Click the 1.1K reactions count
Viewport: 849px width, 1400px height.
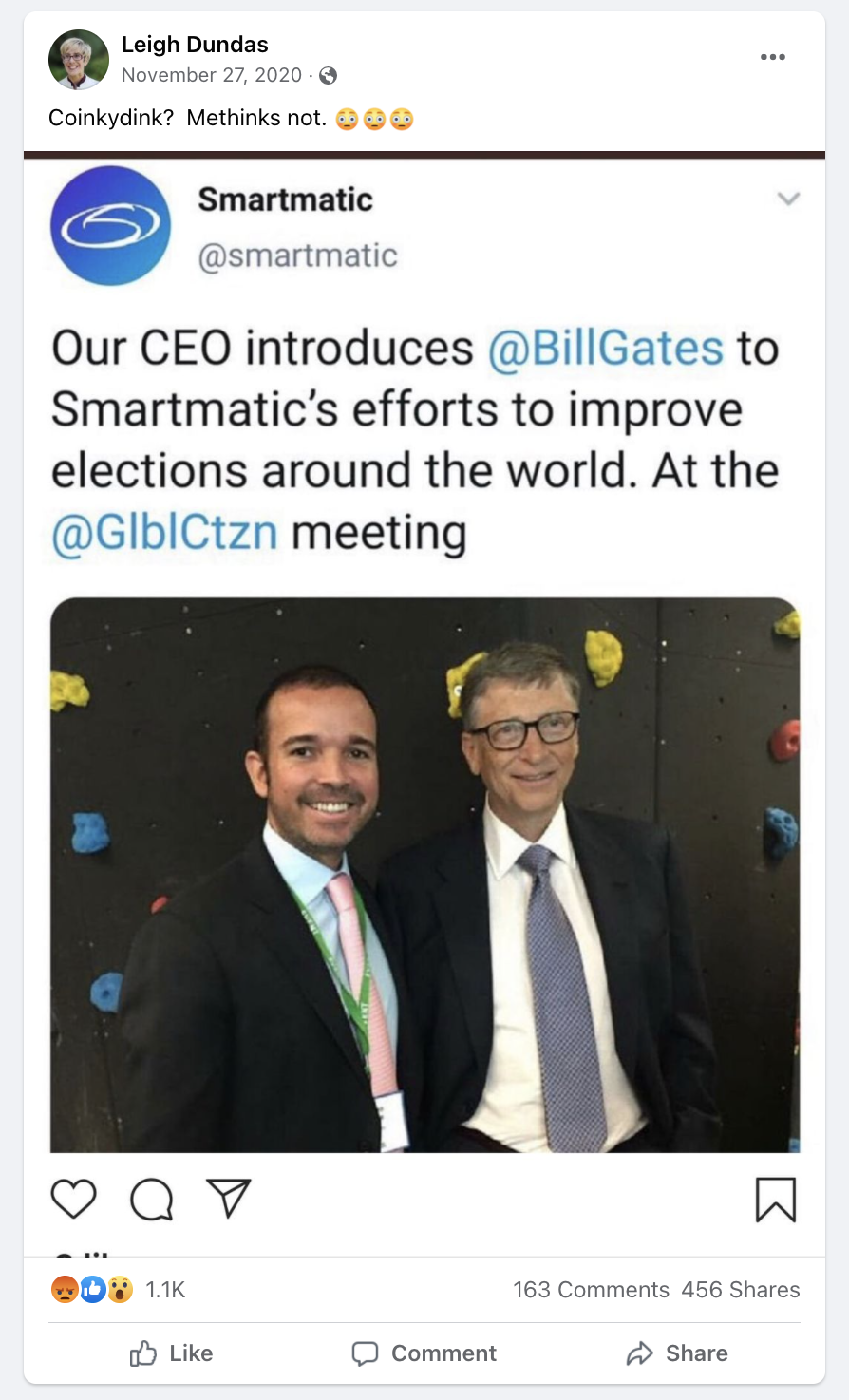pos(165,1289)
